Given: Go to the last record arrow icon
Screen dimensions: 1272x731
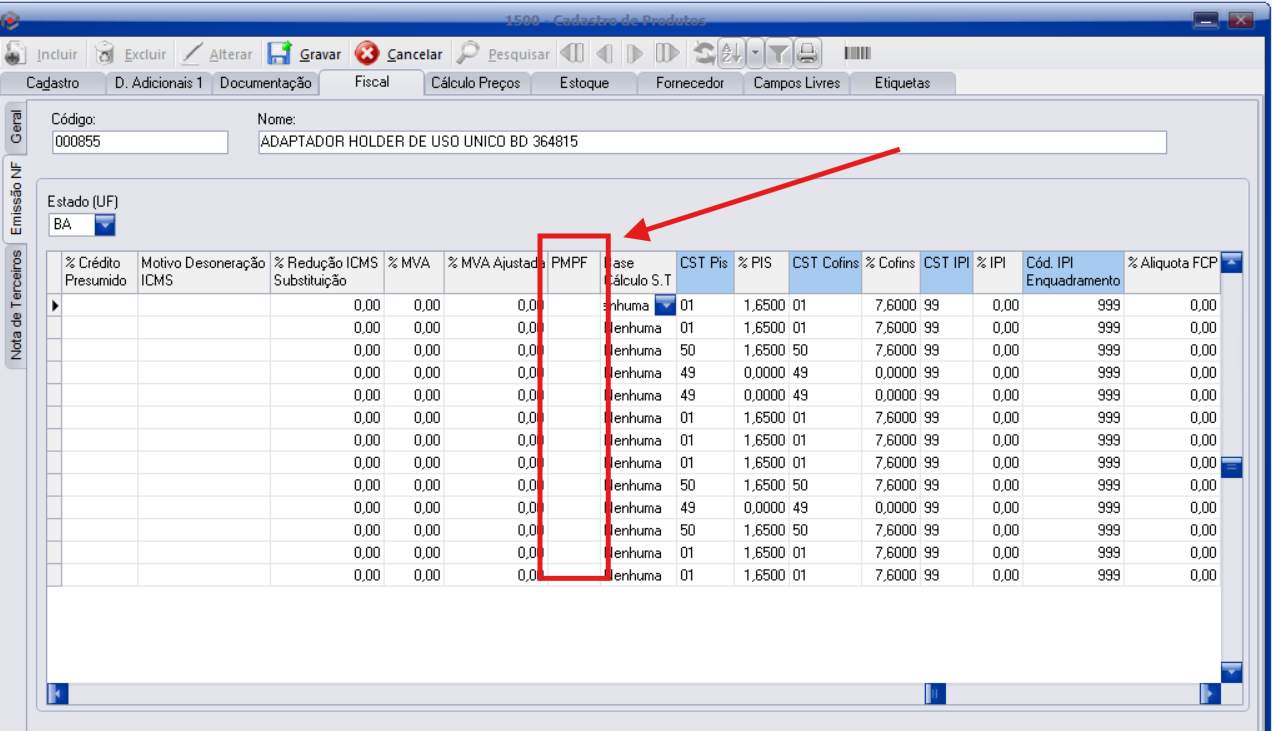Looking at the screenshot, I should click(x=667, y=54).
